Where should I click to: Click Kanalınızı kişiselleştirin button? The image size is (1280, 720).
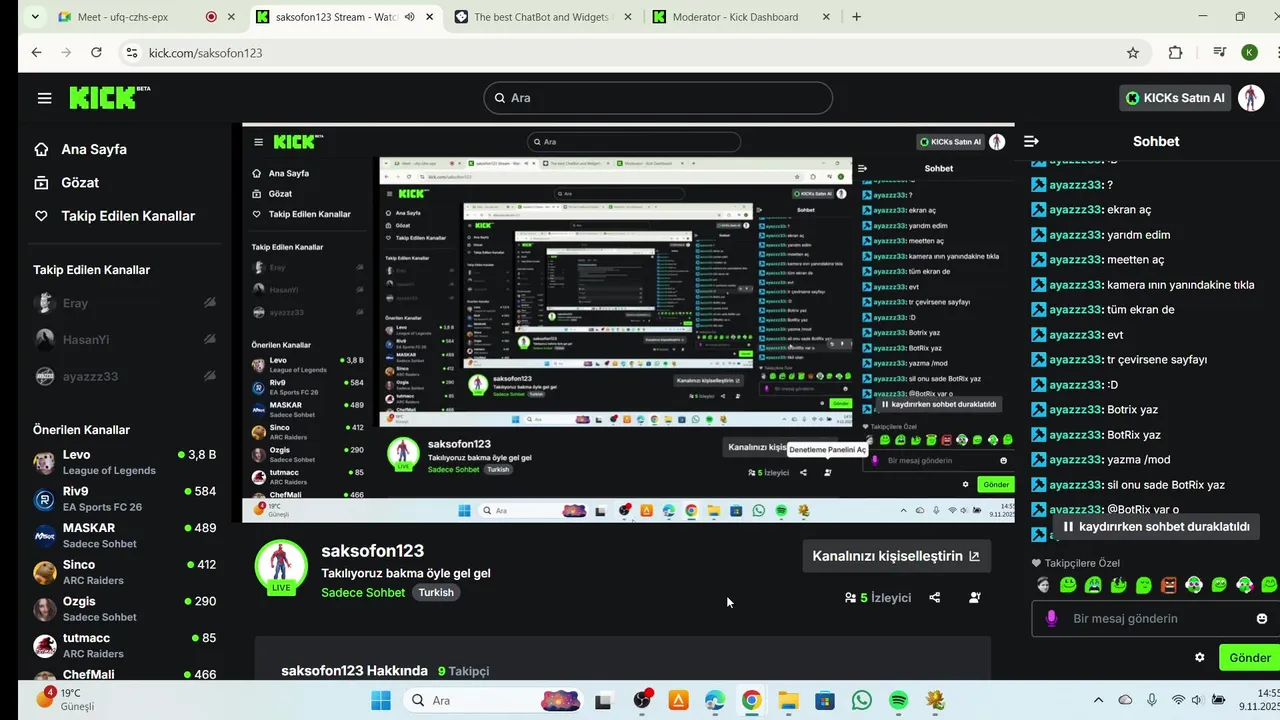(896, 556)
